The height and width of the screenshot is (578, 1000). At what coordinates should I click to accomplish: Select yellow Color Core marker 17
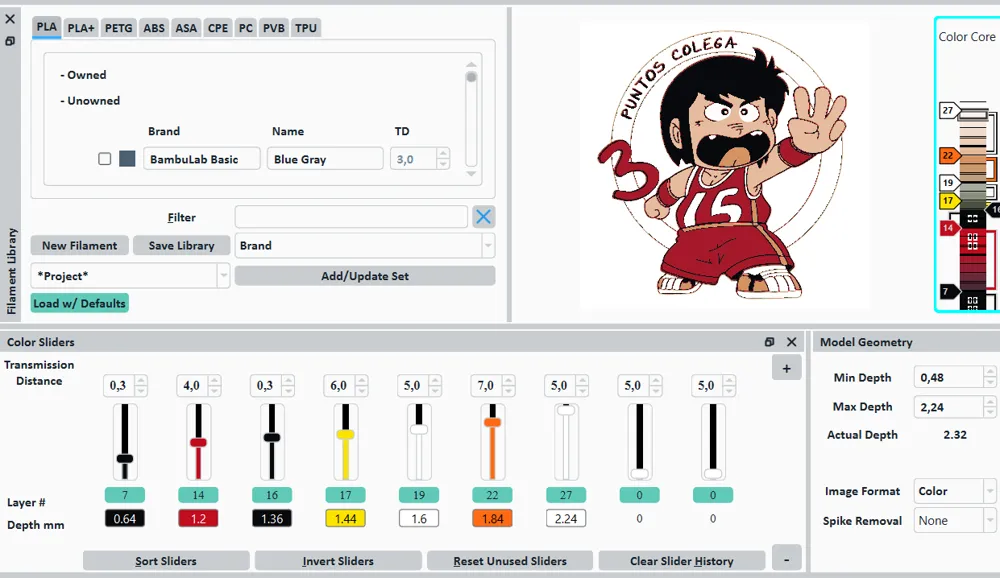[x=948, y=201]
